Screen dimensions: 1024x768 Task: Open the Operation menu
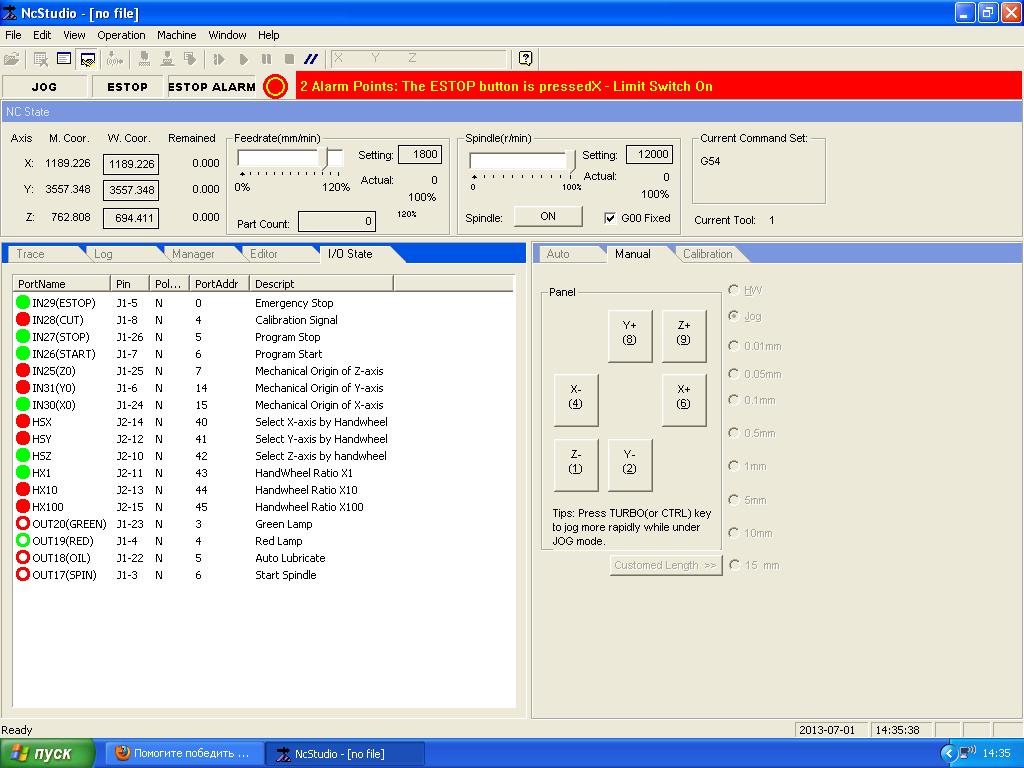[x=121, y=35]
